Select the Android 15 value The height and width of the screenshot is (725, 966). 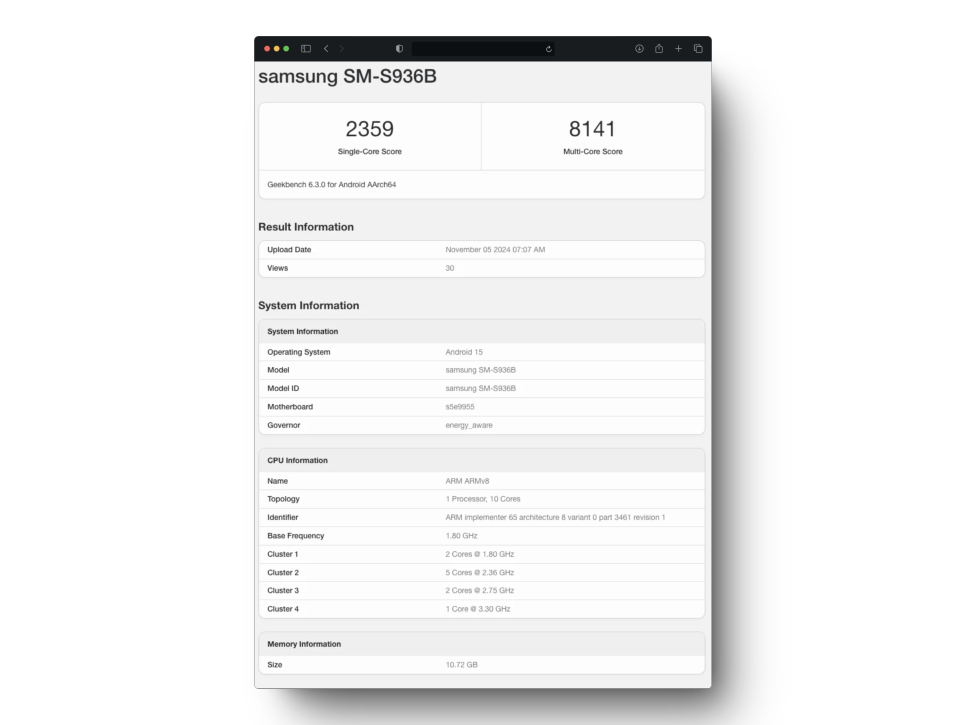click(464, 352)
